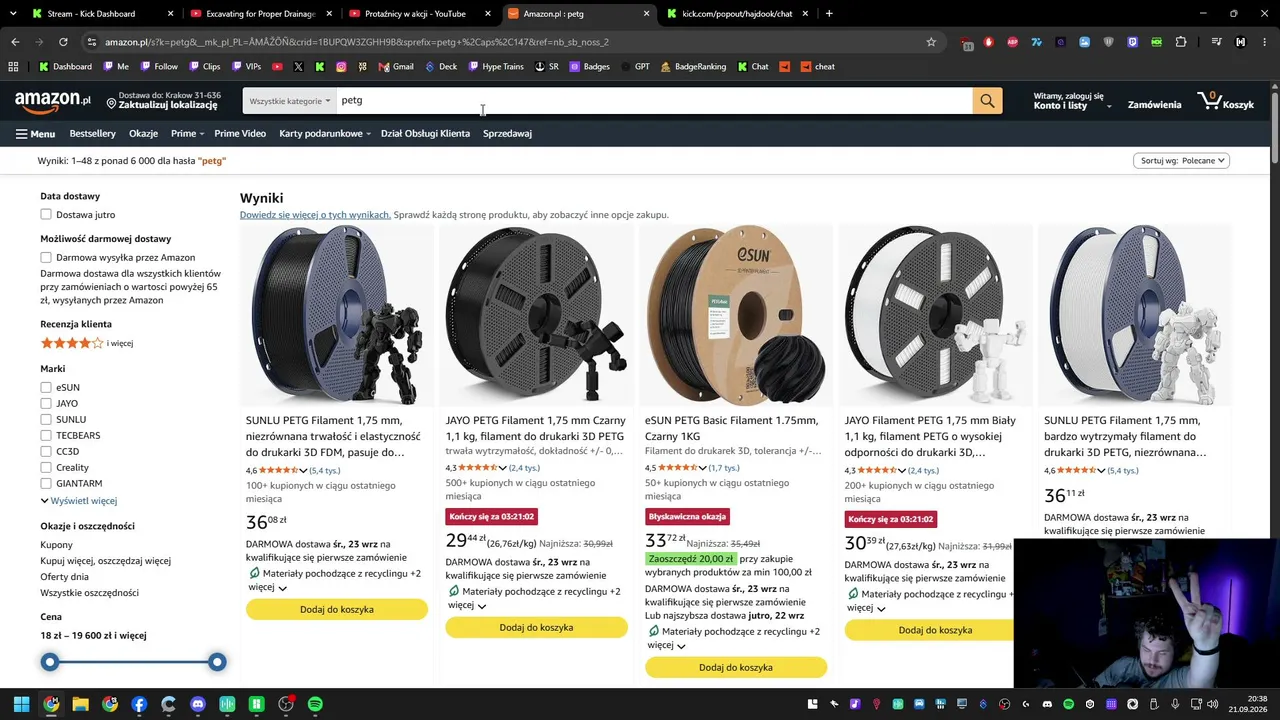Click the Amazon.pl logo
The image size is (1280, 720).
(52, 101)
